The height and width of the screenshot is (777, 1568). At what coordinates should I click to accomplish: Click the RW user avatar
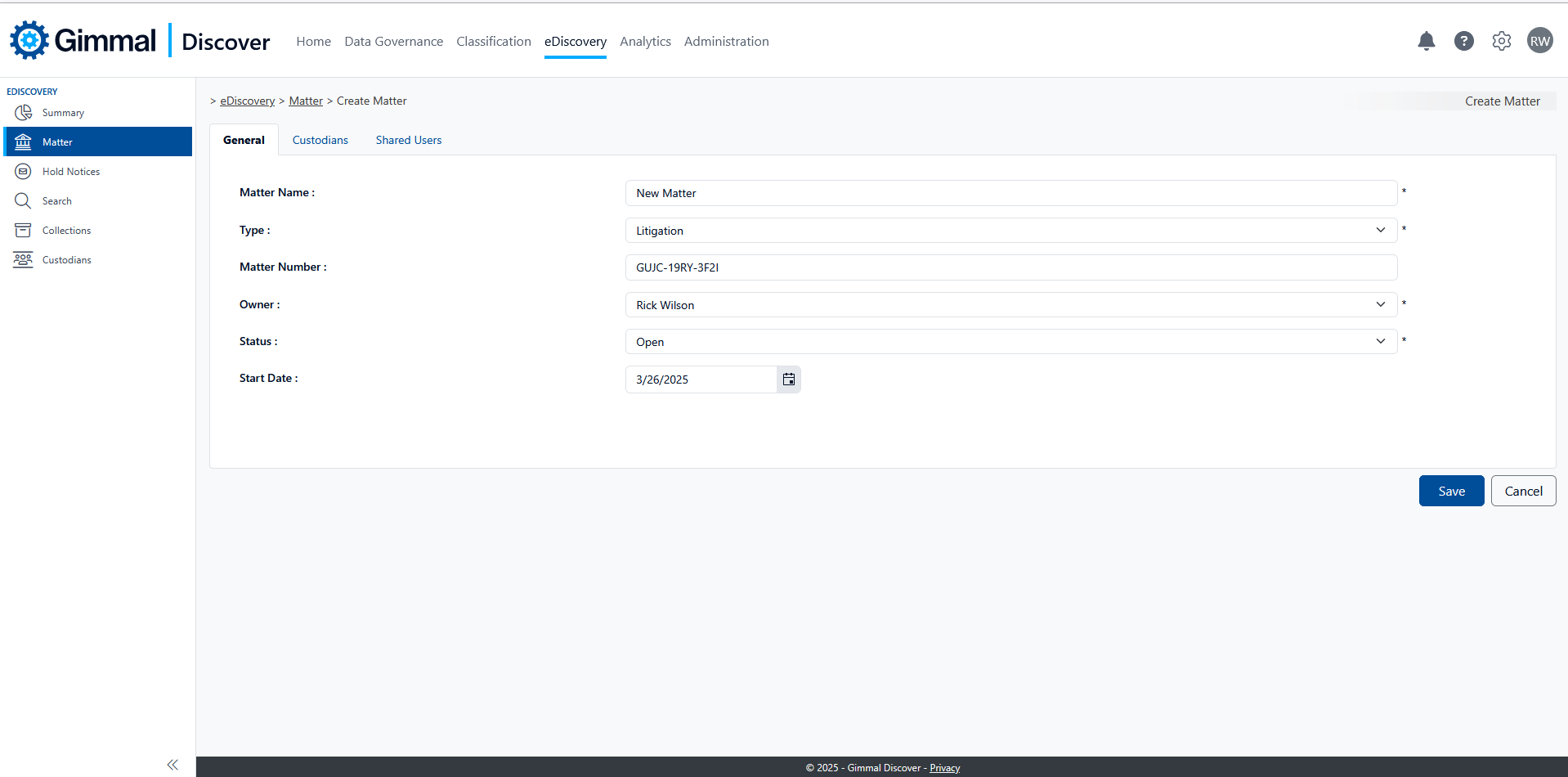[1539, 41]
